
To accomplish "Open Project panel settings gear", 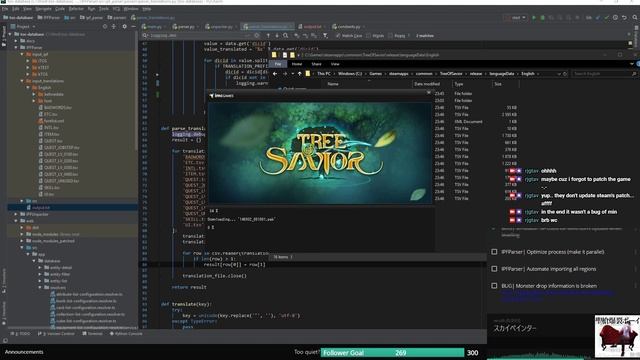I will (x=124, y=27).
